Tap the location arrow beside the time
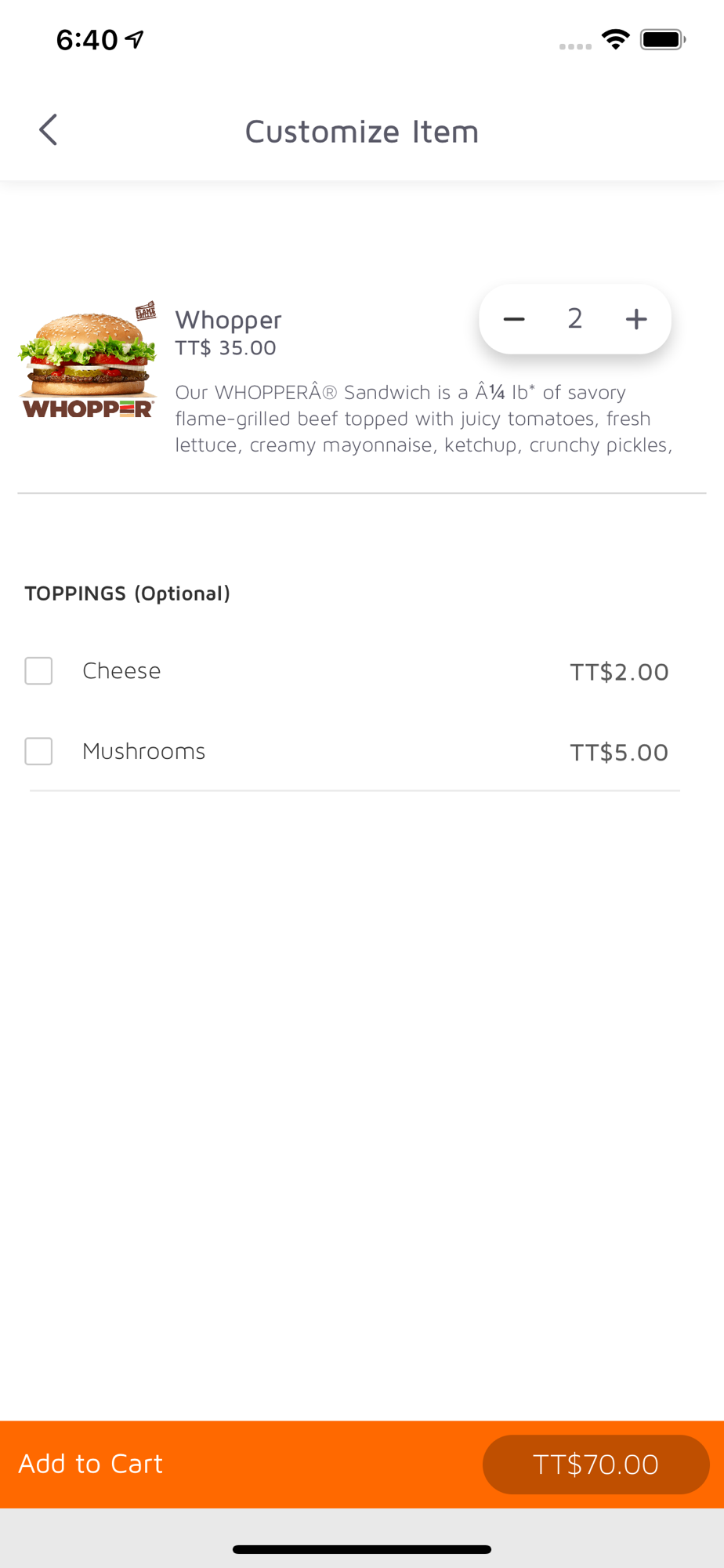This screenshot has width=724, height=1568. [135, 39]
